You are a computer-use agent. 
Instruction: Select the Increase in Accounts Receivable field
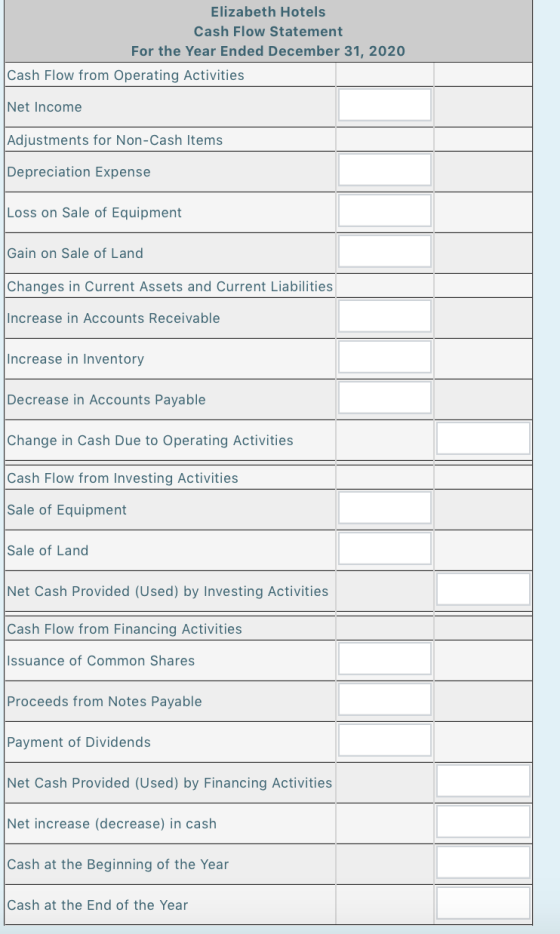(384, 316)
